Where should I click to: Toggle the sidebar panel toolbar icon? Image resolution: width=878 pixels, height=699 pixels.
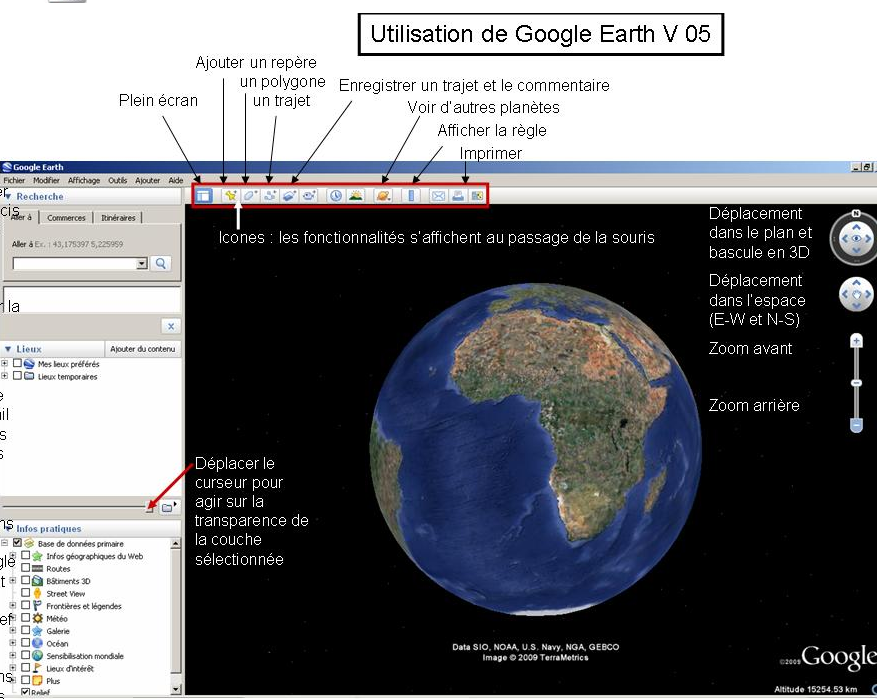[204, 195]
